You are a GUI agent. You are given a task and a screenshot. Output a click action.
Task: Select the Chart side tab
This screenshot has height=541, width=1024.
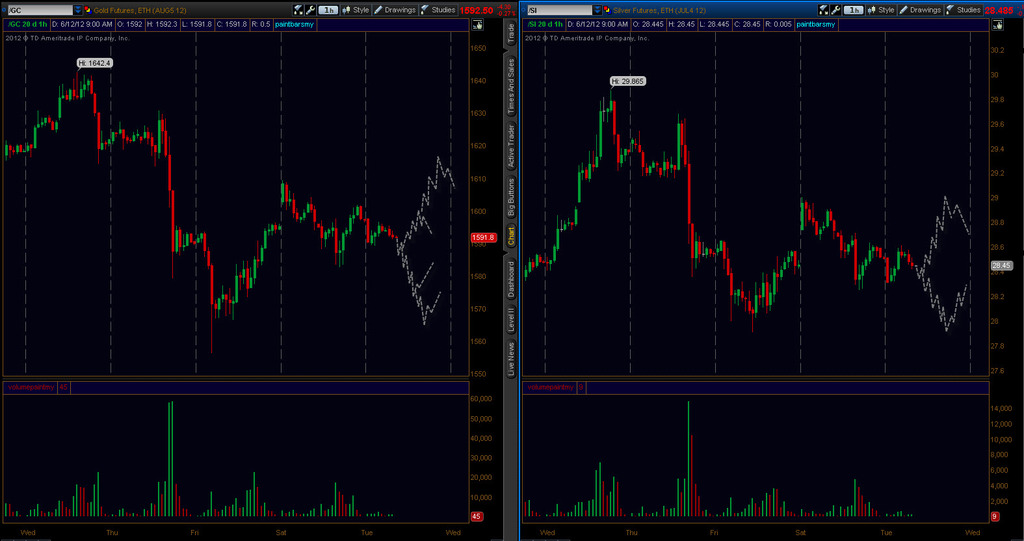click(511, 235)
